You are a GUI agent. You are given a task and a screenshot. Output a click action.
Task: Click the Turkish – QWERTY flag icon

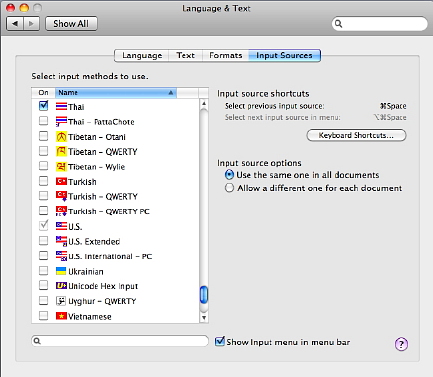point(61,196)
